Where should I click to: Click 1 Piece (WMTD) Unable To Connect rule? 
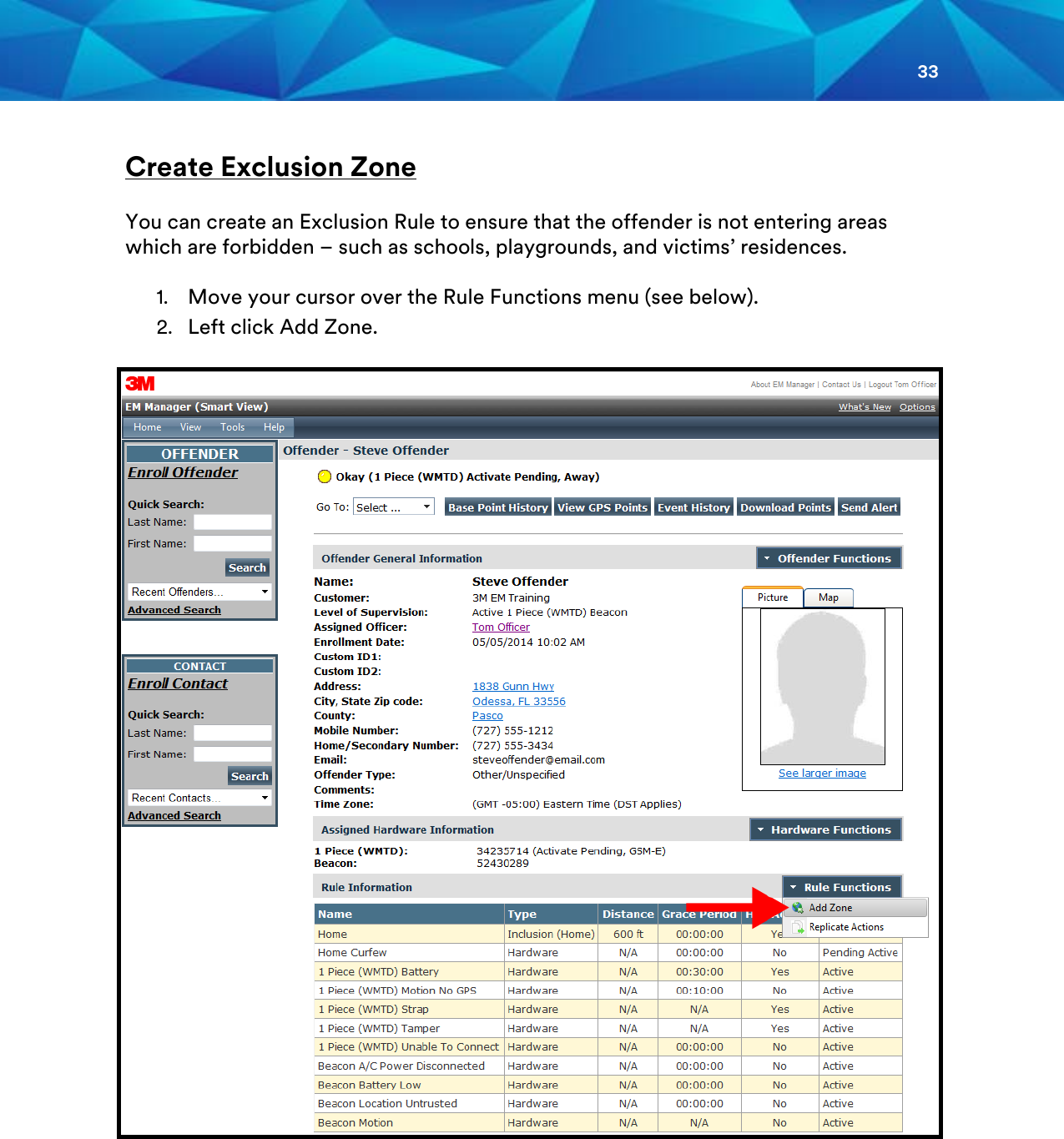click(408, 1047)
